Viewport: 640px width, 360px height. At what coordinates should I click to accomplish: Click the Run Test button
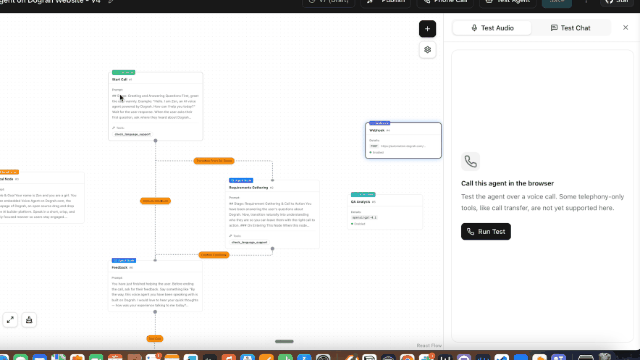click(x=486, y=231)
